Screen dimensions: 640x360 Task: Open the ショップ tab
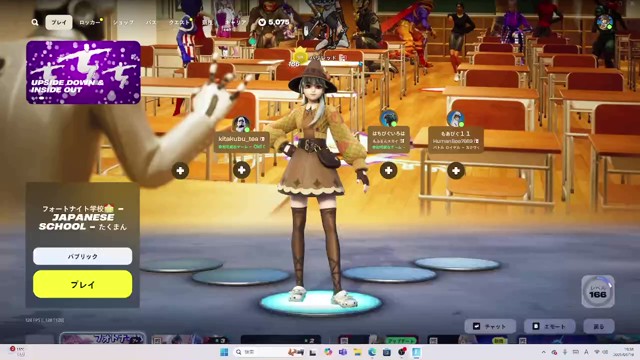[123, 22]
